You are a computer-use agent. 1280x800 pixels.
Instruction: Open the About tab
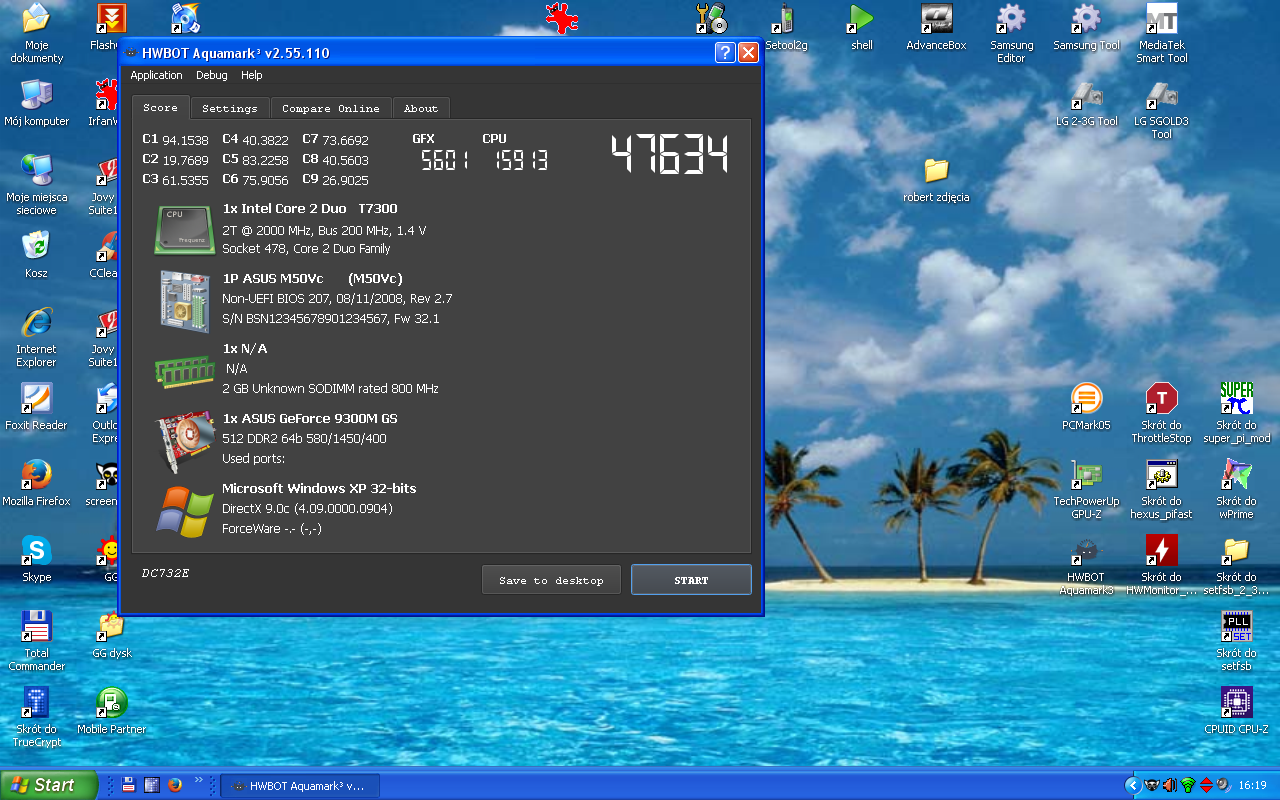click(421, 108)
